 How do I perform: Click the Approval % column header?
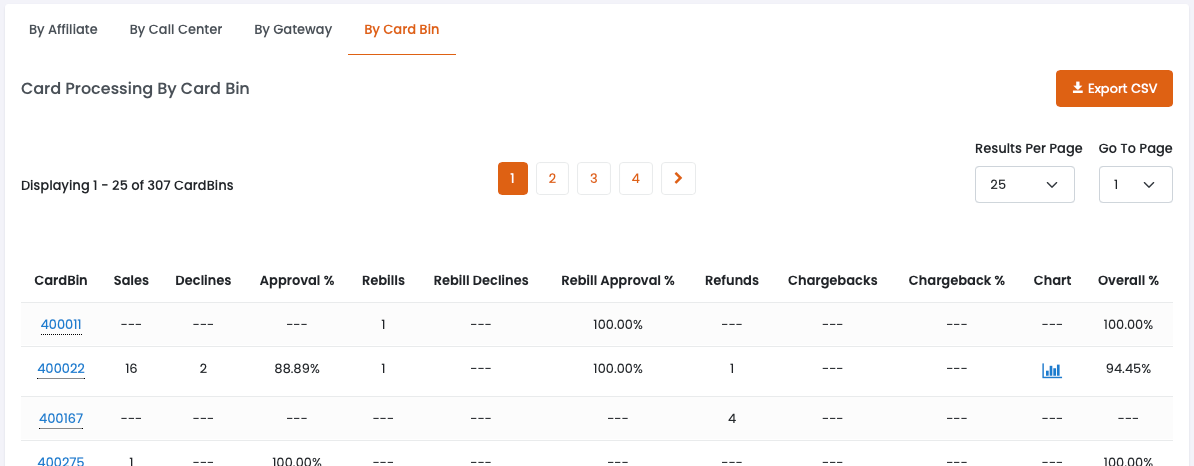[297, 280]
